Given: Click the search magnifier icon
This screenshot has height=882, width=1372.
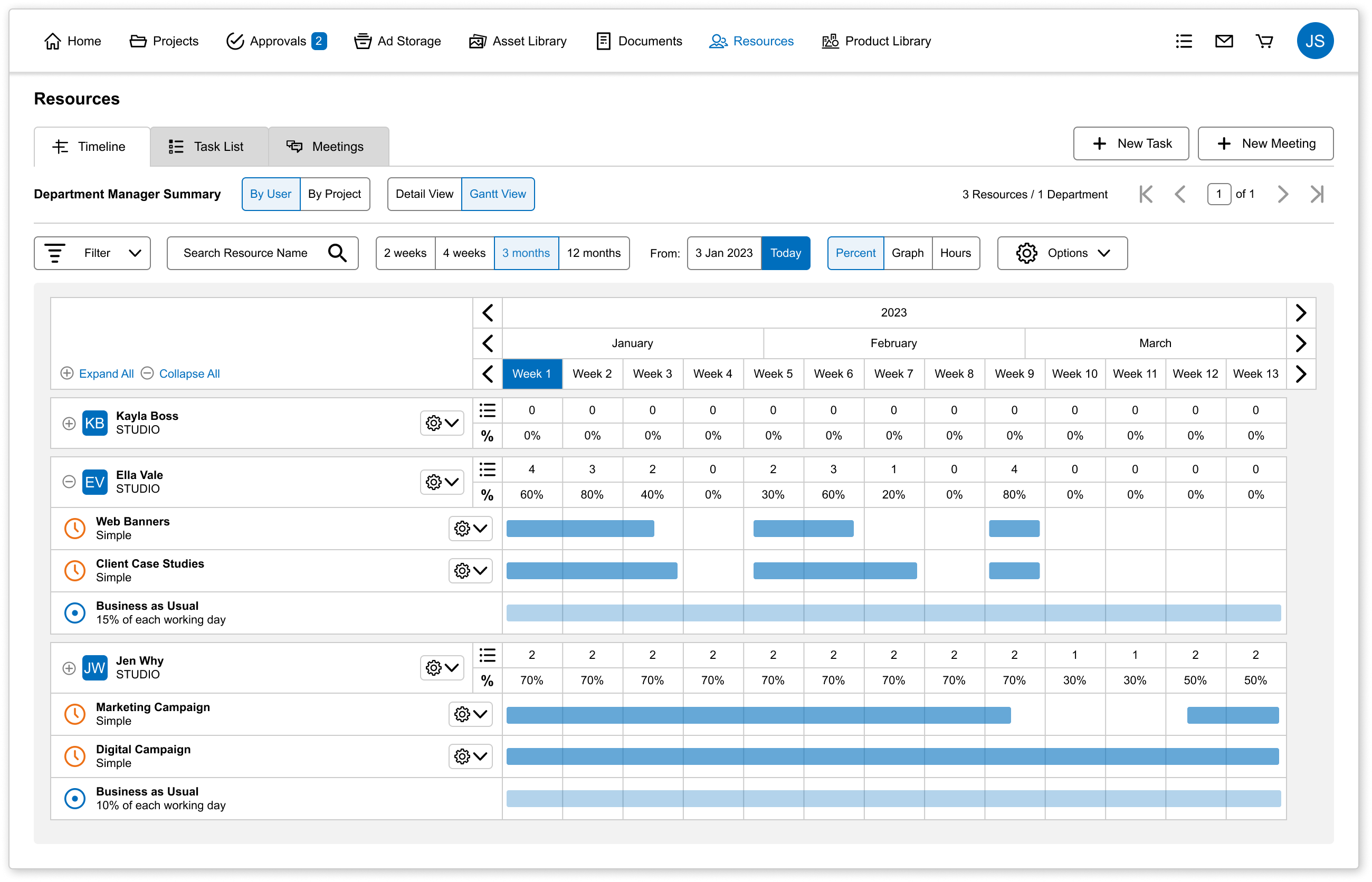Looking at the screenshot, I should (337, 253).
